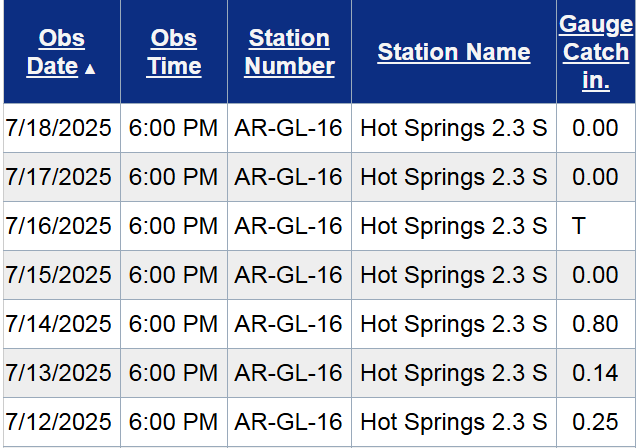Select the 7/15/2025 date cell
This screenshot has width=636, height=448.
tap(59, 275)
